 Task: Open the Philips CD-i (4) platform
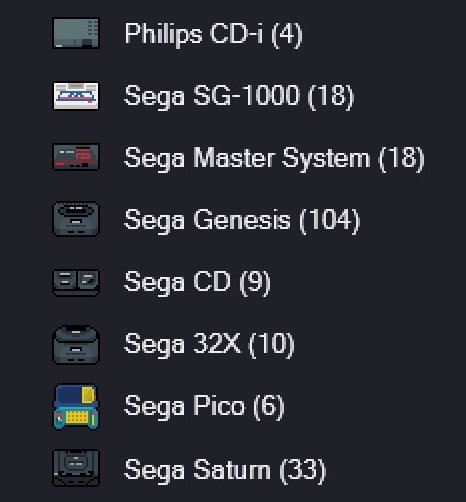tap(213, 34)
